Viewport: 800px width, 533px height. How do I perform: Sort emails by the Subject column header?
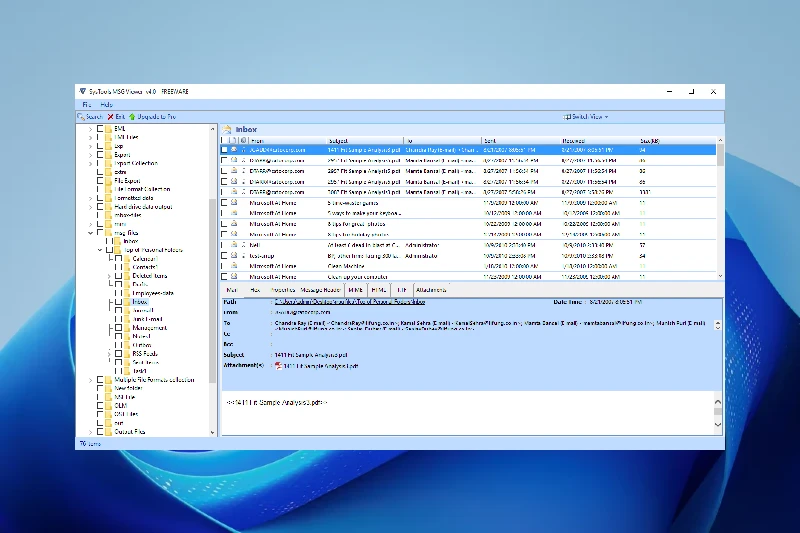click(365, 140)
